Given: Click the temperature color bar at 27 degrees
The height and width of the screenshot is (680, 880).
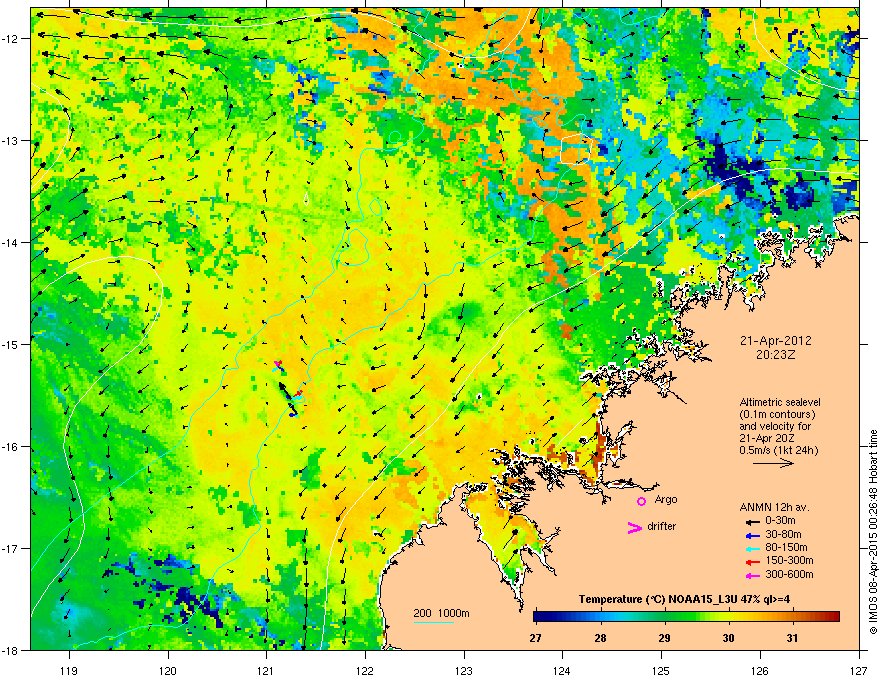Looking at the screenshot, I should coord(536,616).
